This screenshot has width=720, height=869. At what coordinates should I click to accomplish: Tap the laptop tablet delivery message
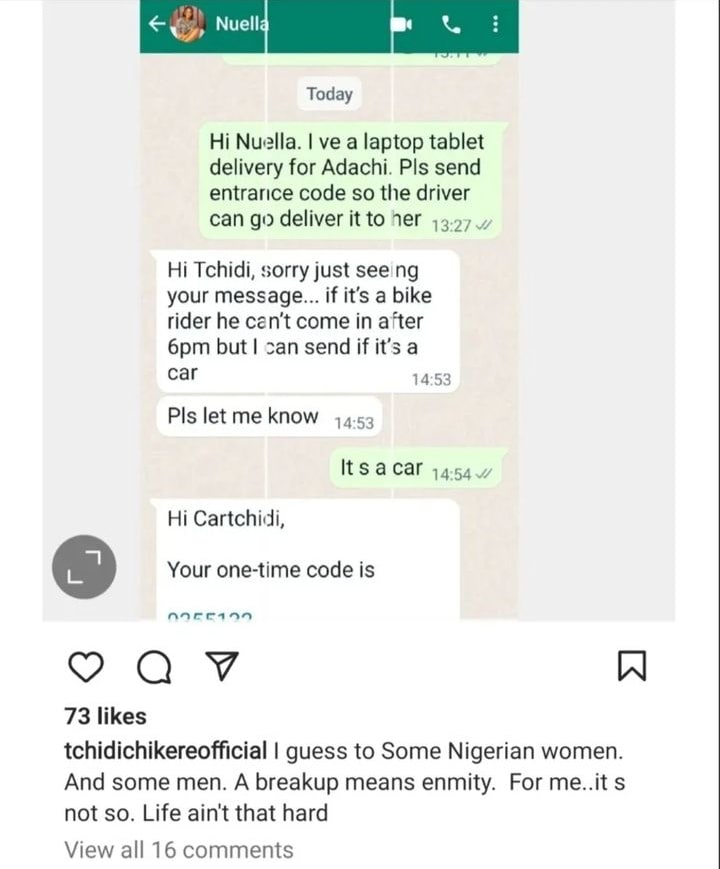(353, 181)
